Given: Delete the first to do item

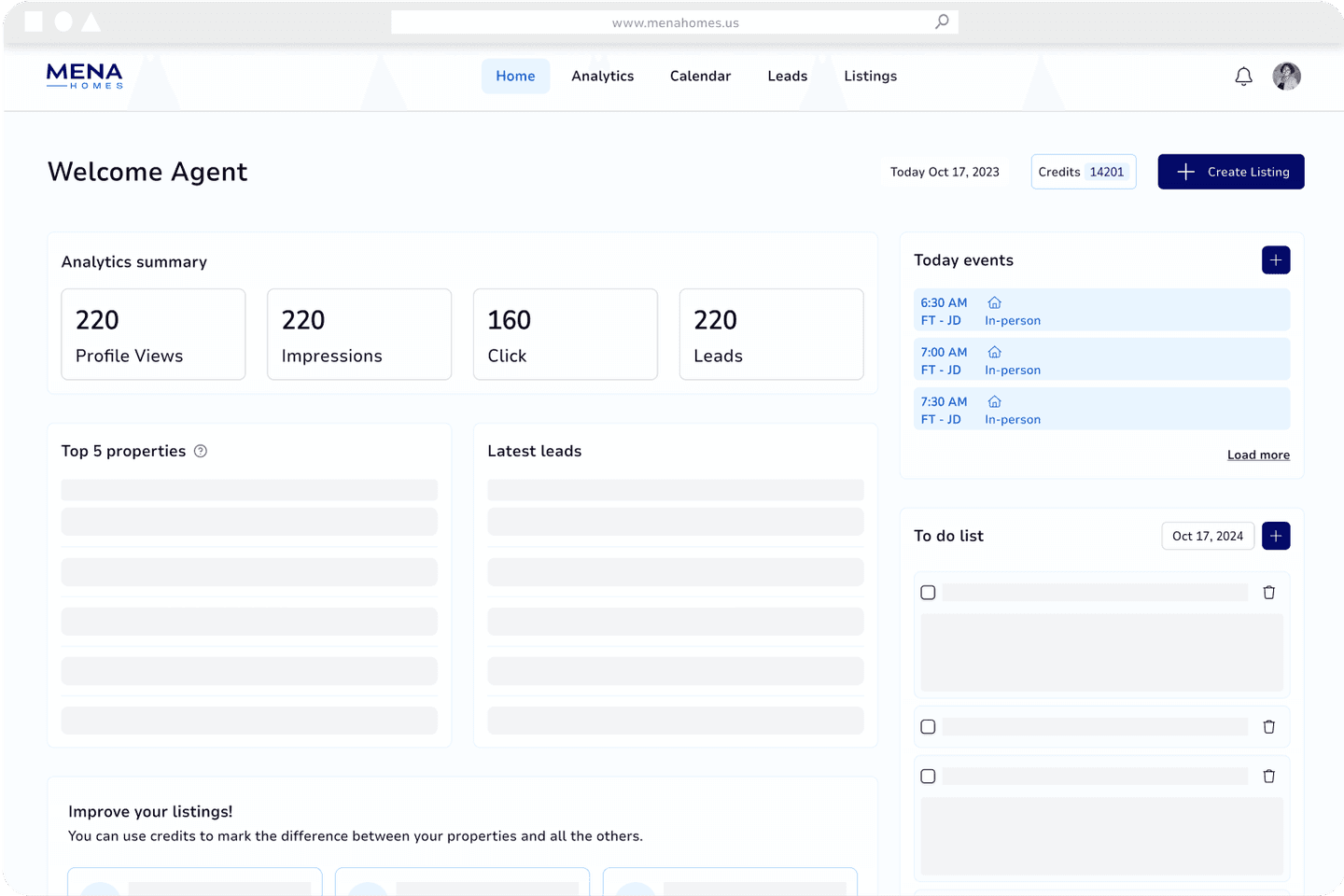Looking at the screenshot, I should 1268,593.
